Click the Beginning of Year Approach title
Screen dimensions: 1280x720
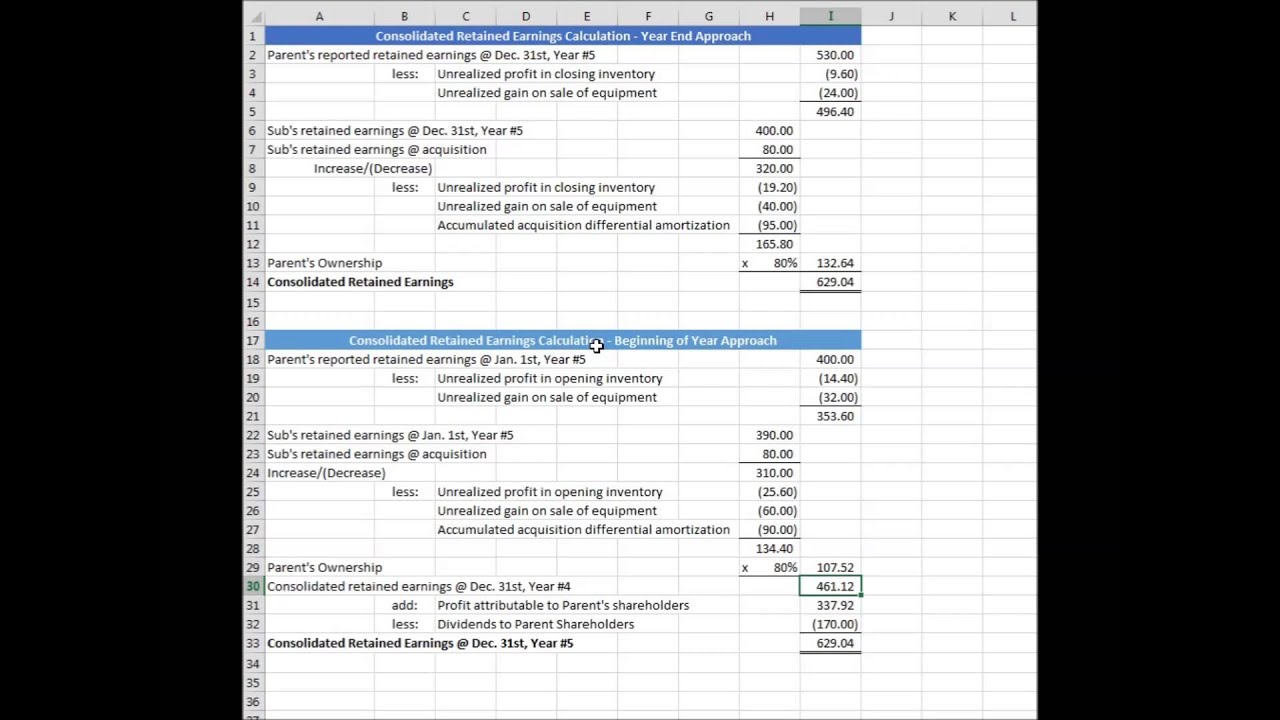coord(563,340)
